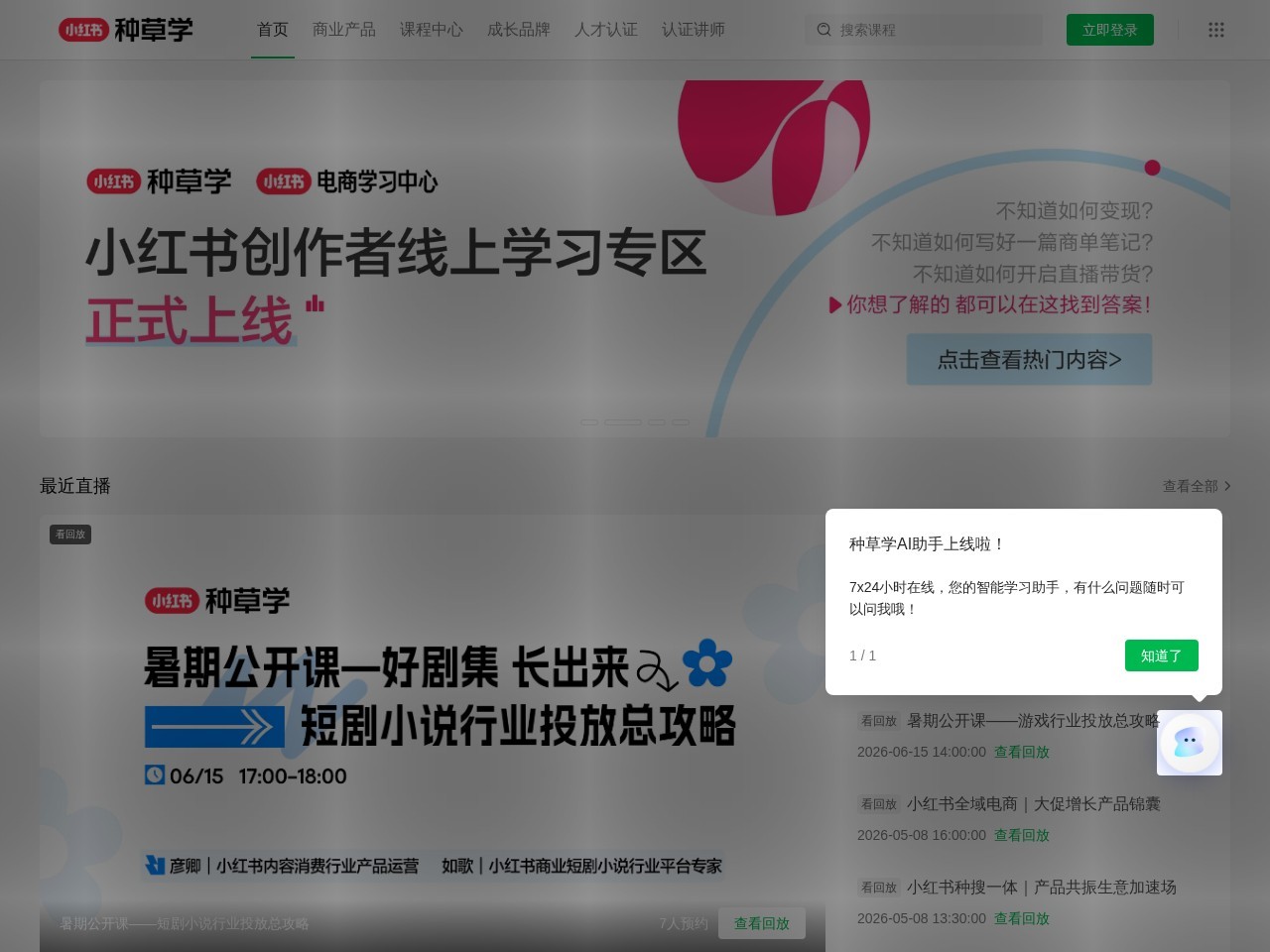Focus the 搜索课程 search field

924,30
